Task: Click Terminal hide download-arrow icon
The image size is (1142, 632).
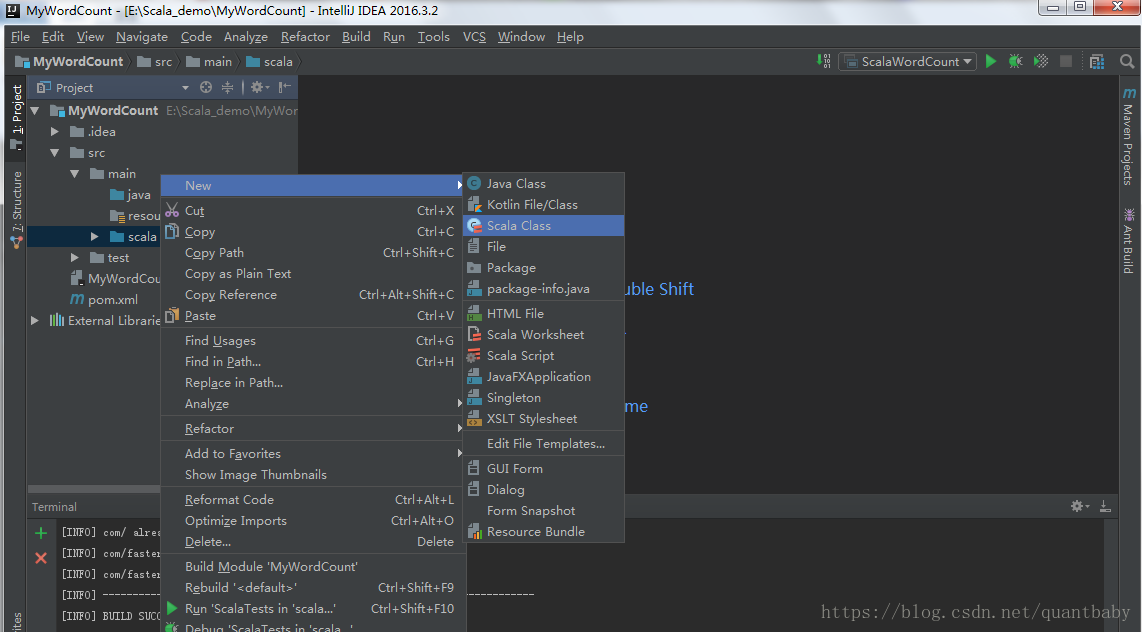Action: tap(1105, 506)
